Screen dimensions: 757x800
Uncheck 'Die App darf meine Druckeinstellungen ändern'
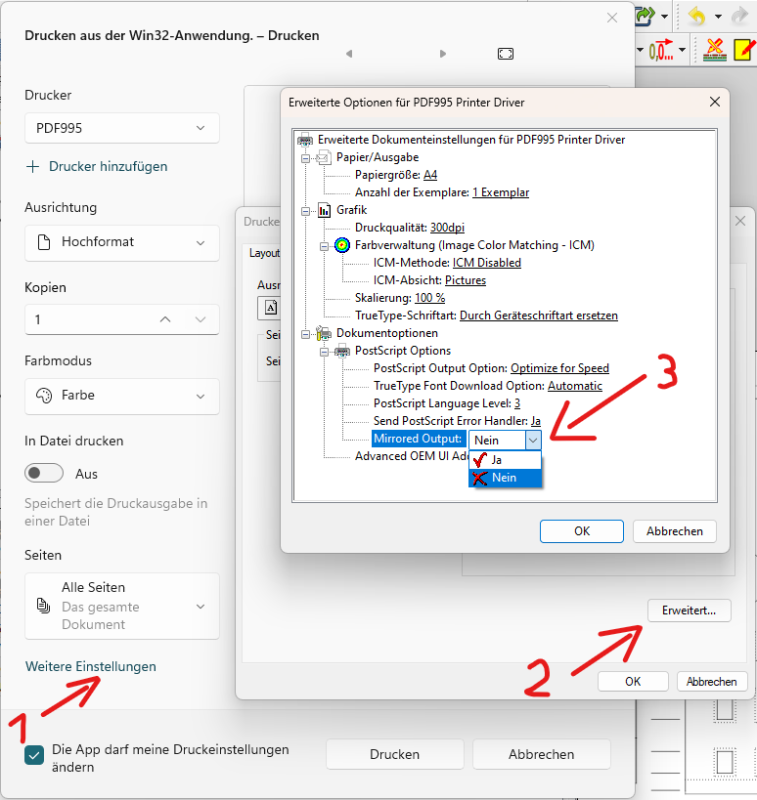(35, 756)
